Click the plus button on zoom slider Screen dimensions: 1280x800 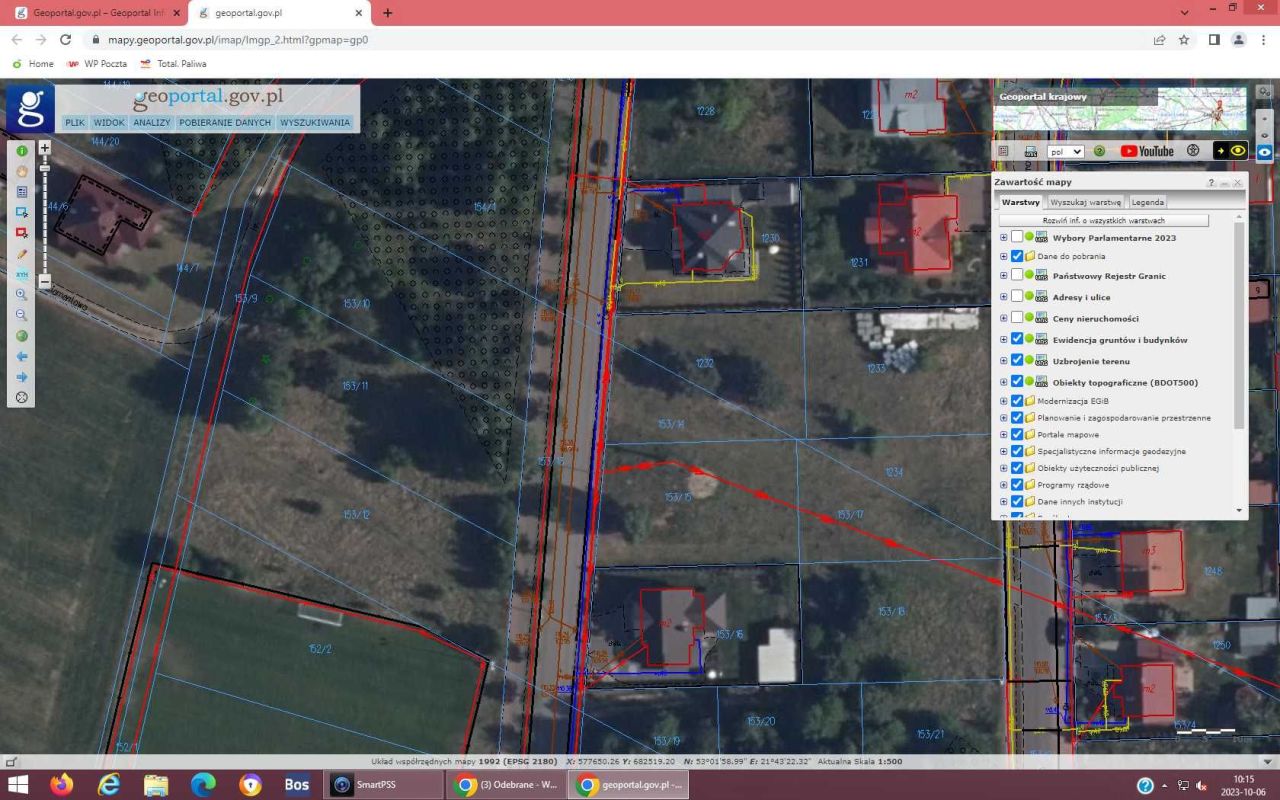[44, 147]
